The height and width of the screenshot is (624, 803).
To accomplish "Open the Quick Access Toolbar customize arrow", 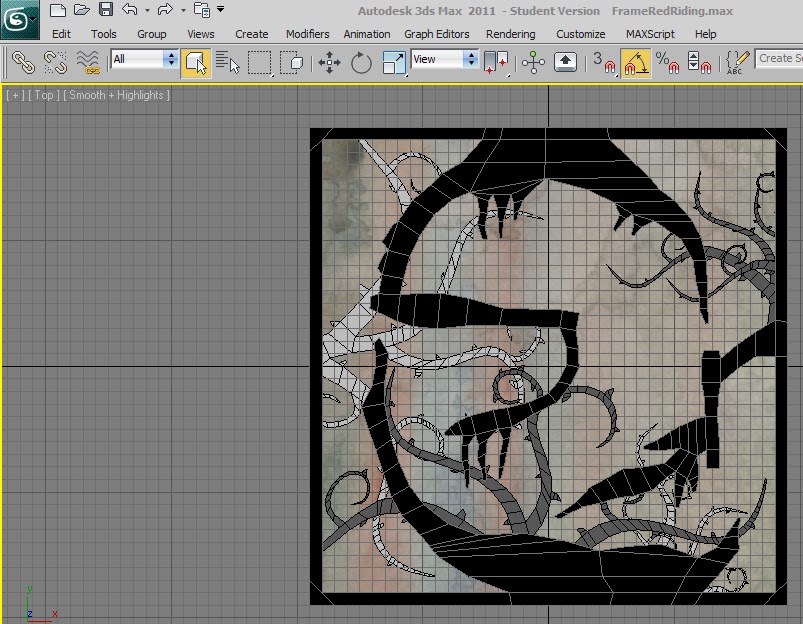I will coord(220,9).
